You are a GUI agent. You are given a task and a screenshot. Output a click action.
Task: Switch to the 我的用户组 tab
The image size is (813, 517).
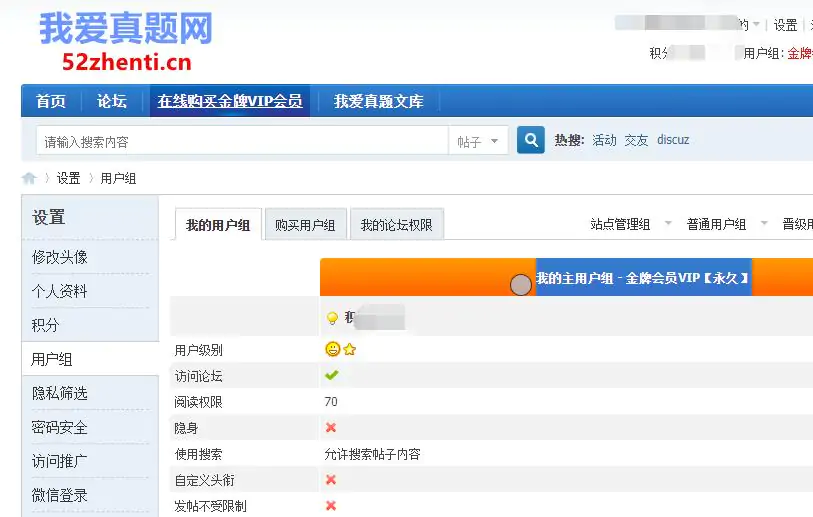tap(218, 225)
